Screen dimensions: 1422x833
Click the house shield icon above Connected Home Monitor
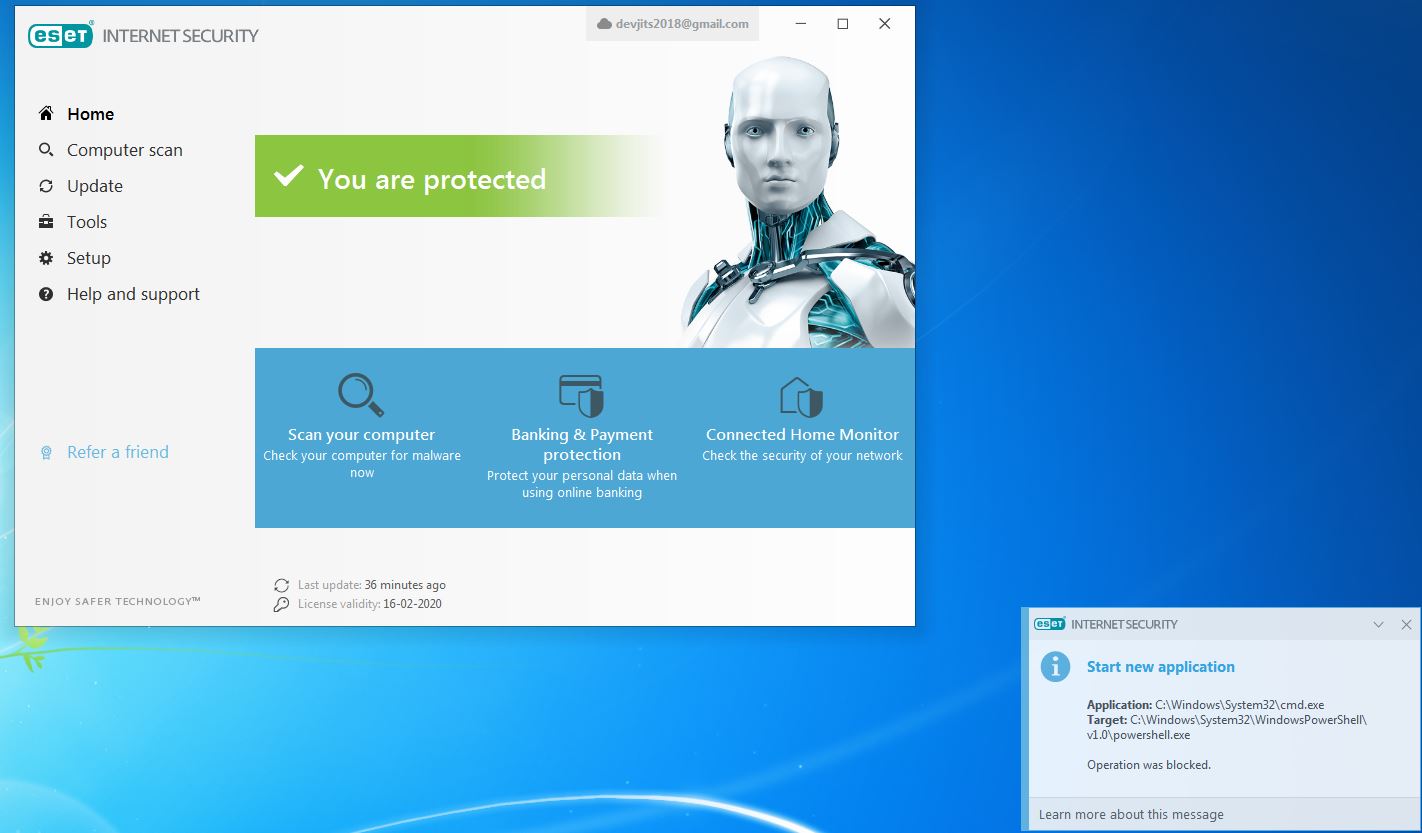pos(801,397)
